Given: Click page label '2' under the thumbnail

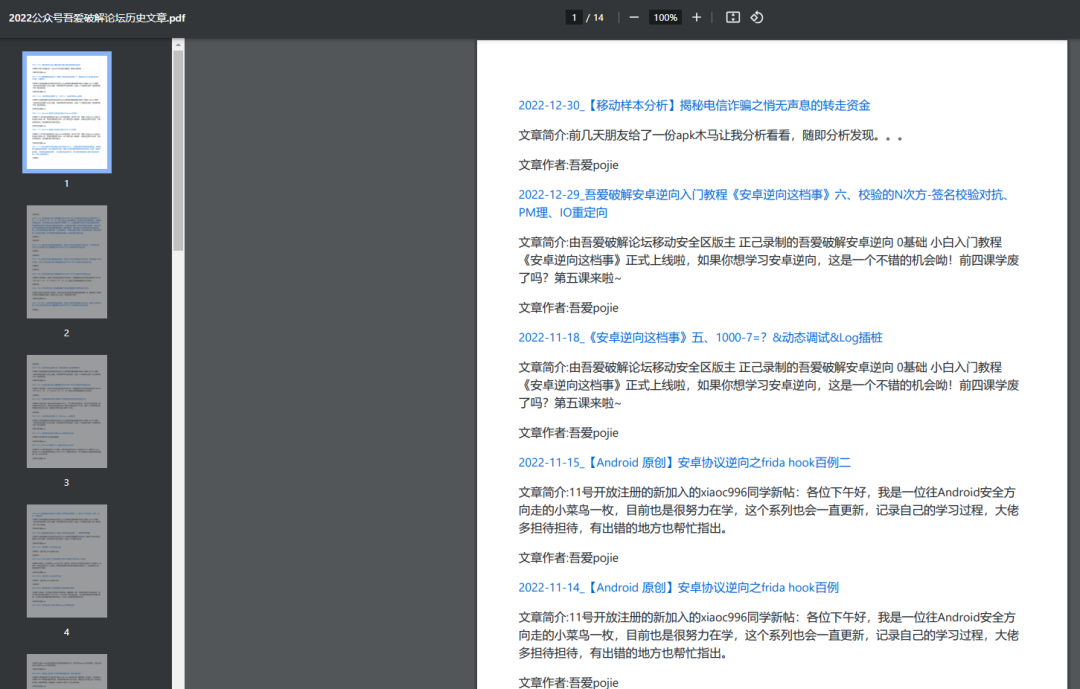Looking at the screenshot, I should (x=67, y=333).
